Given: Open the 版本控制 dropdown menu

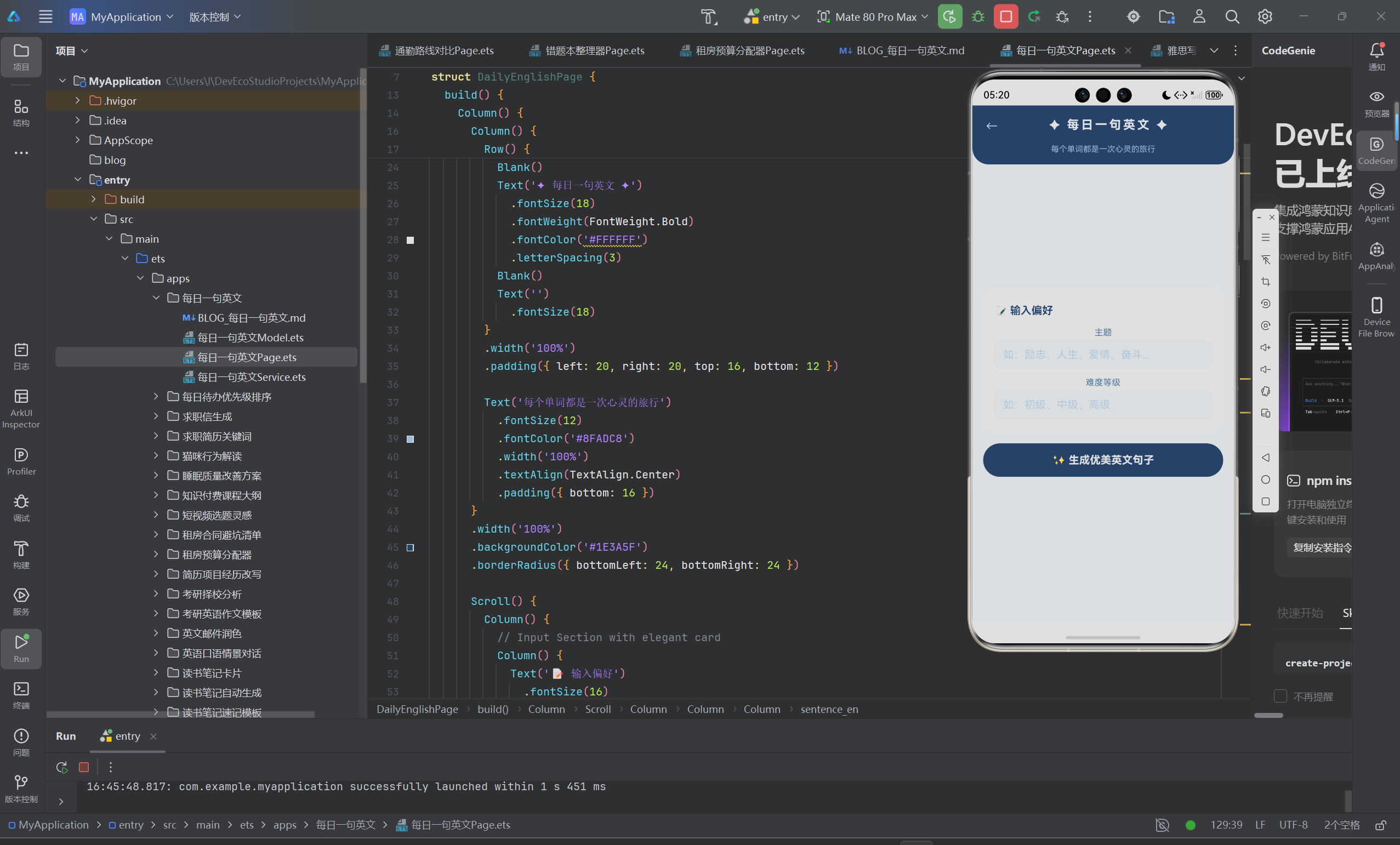Looking at the screenshot, I should click(x=215, y=17).
